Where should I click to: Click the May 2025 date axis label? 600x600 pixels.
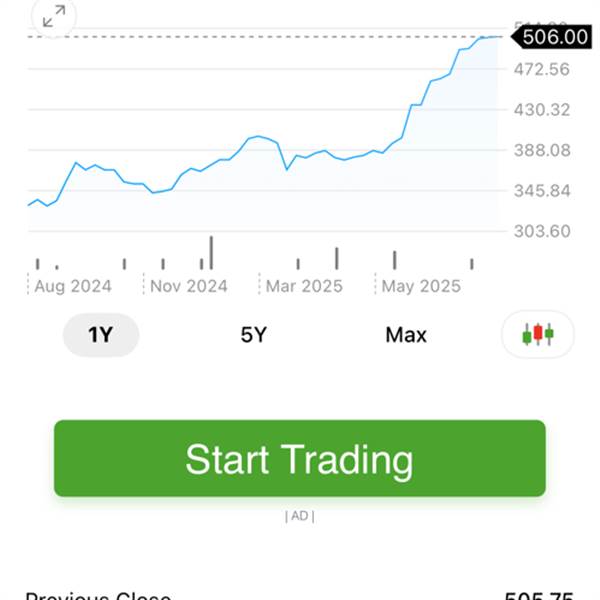pos(421,286)
